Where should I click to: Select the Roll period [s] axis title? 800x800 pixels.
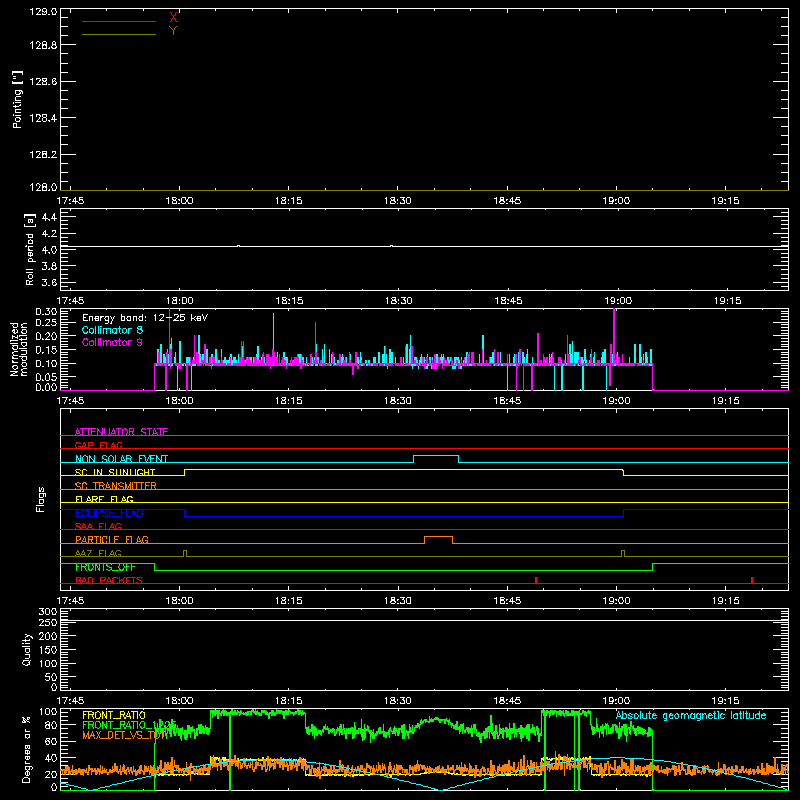point(30,249)
